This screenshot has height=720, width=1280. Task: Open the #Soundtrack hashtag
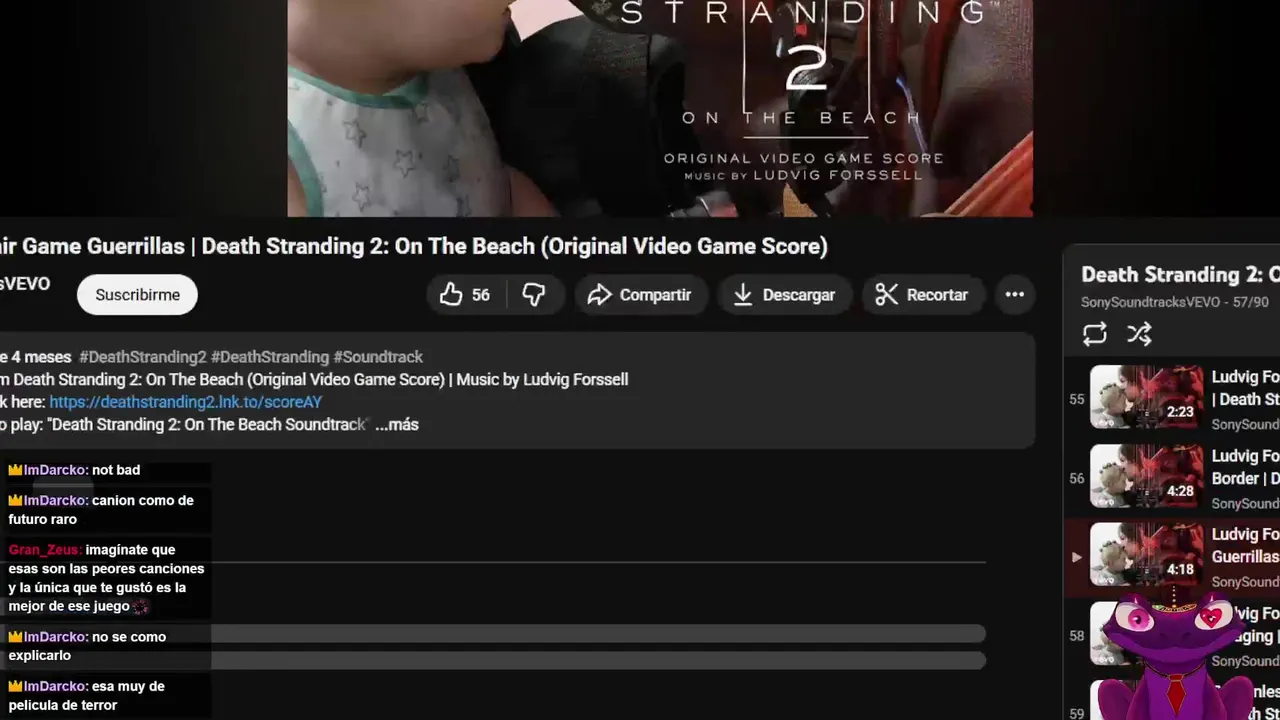point(378,357)
